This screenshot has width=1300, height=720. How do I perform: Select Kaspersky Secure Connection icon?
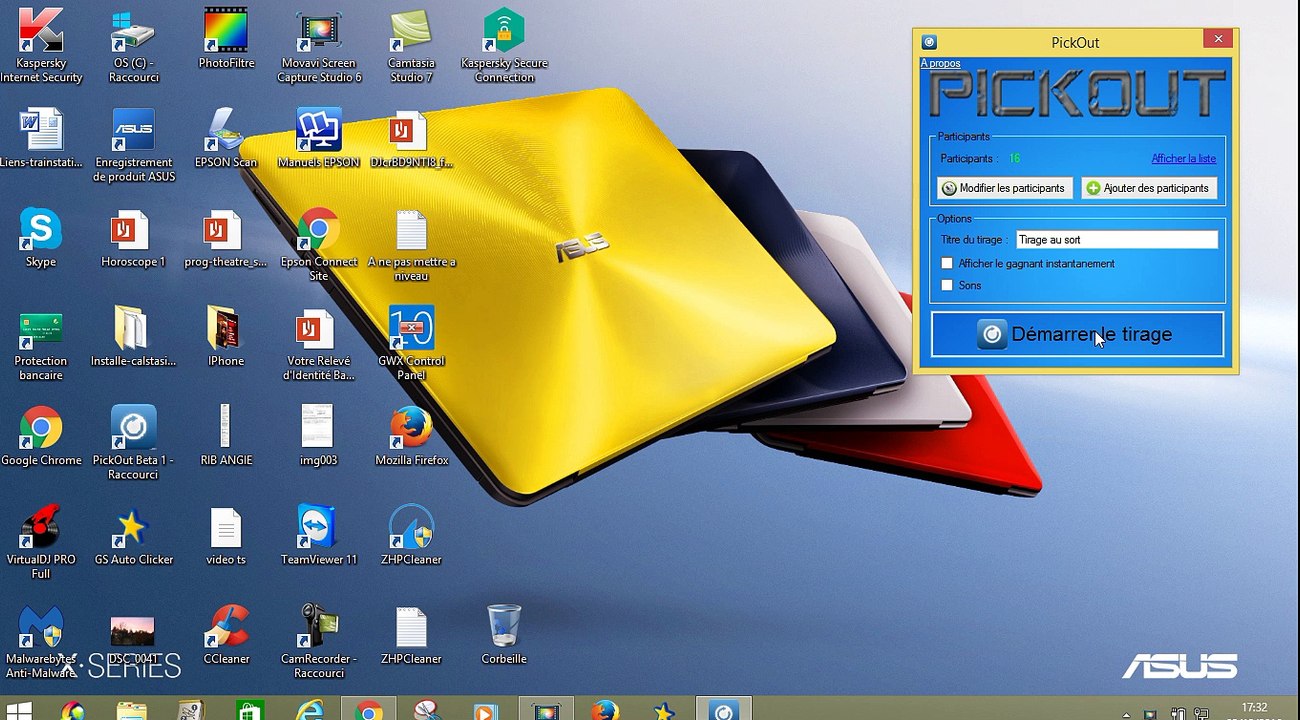coord(504,46)
